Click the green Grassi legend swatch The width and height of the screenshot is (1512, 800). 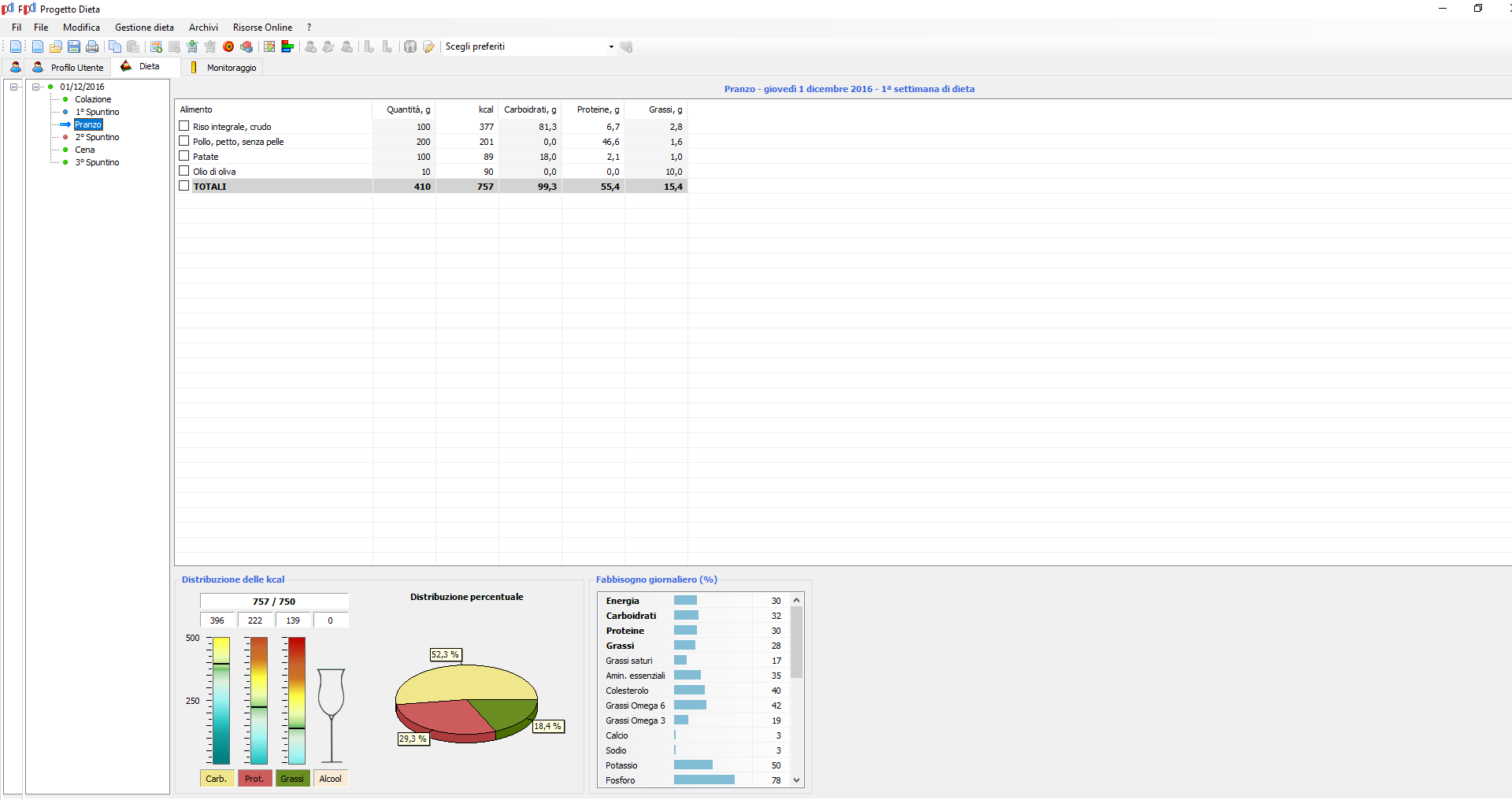292,779
